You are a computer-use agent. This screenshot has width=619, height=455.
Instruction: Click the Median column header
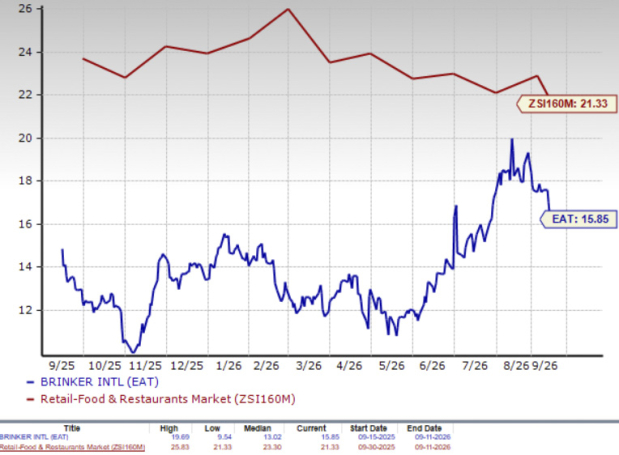[x=257, y=428]
